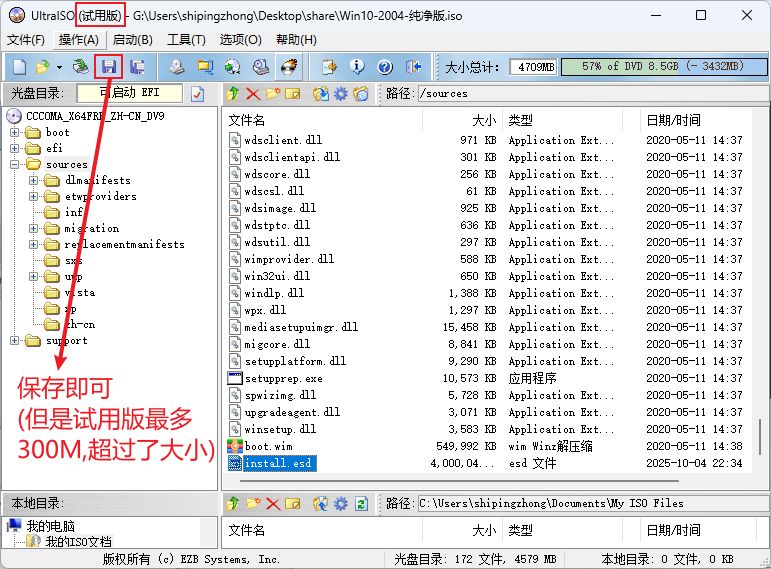Open the dropdown arrow beside Open file icon

pyautogui.click(x=59, y=67)
